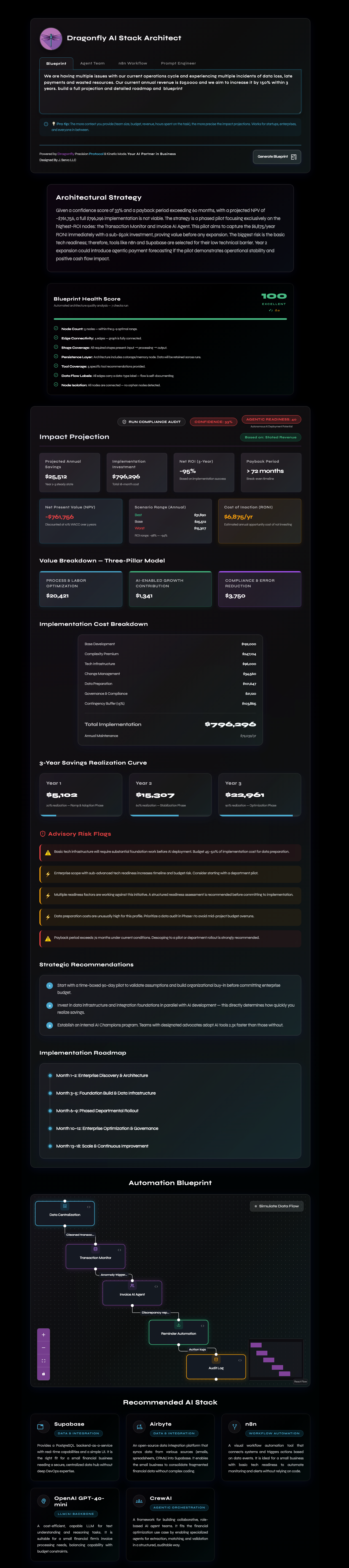Click the Dragonfly logo avatar
This screenshot has height=1568, width=349.
coord(50,39)
